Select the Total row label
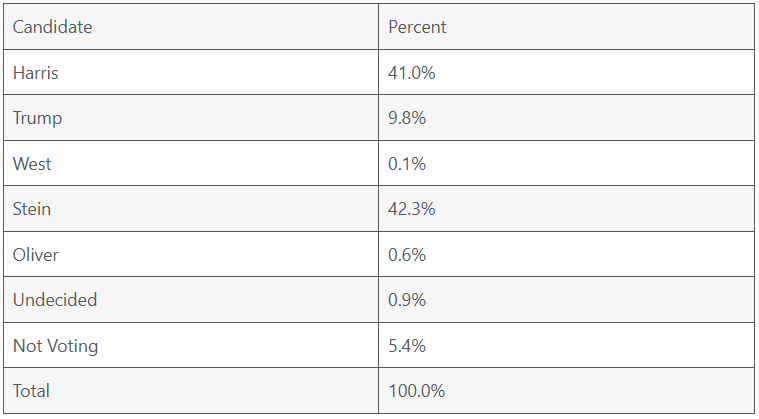Image resolution: width=759 pixels, height=419 pixels. [31, 391]
